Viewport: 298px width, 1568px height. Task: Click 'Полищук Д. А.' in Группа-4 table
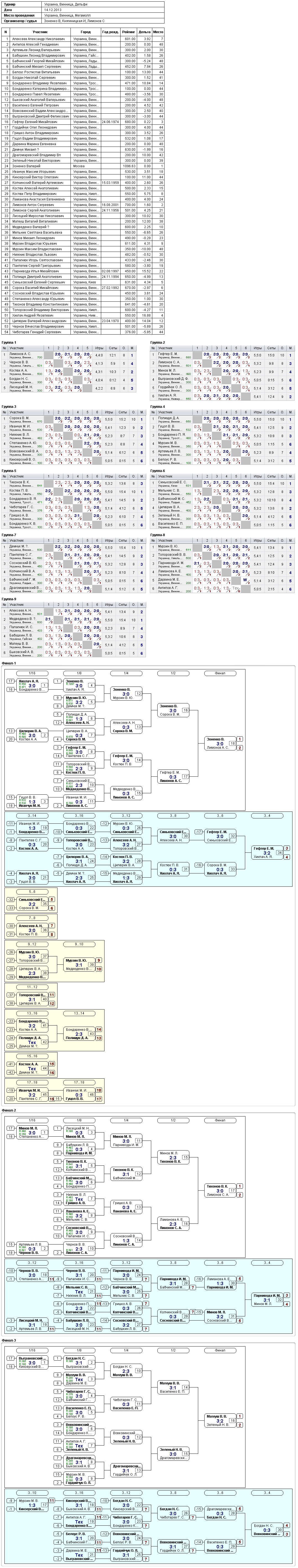168,418
